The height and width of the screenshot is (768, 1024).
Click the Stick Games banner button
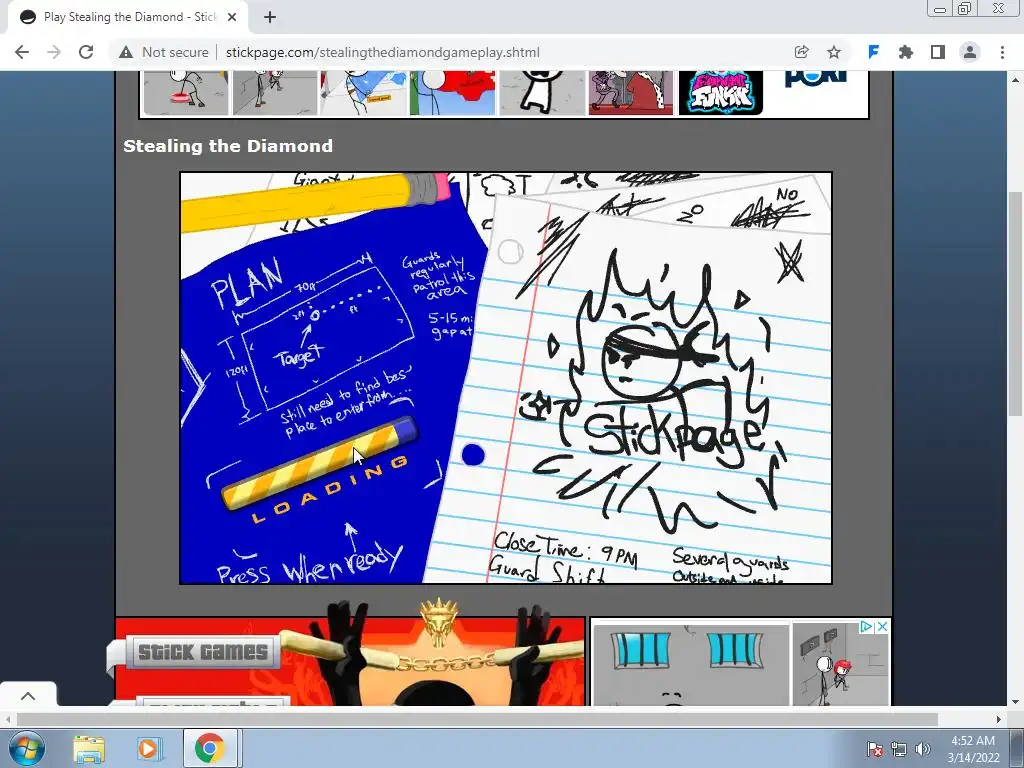[x=202, y=652]
